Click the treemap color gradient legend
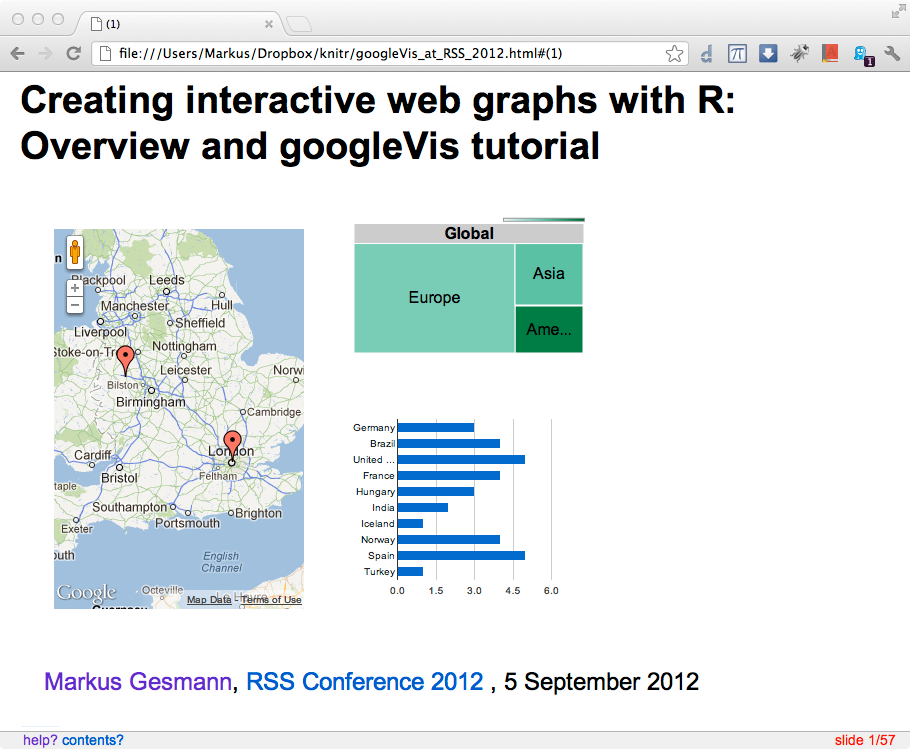910x749 pixels. [x=544, y=219]
